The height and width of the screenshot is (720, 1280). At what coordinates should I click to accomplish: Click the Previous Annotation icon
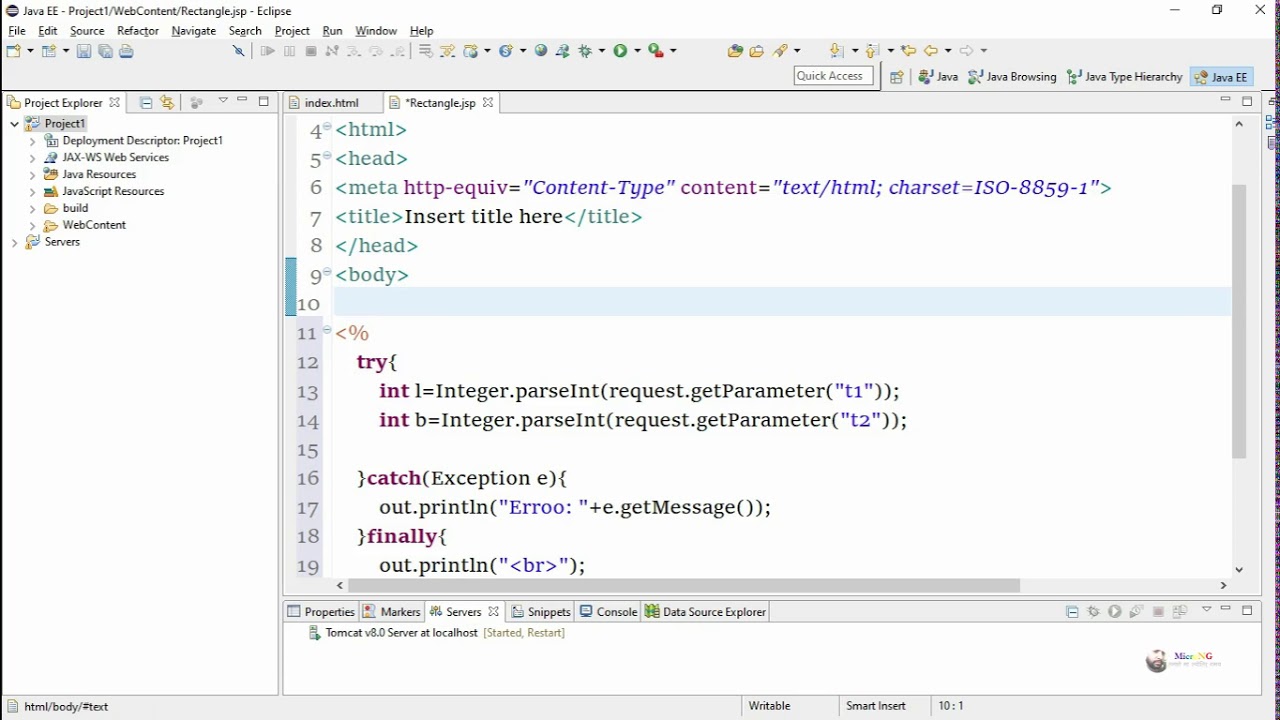(871, 50)
